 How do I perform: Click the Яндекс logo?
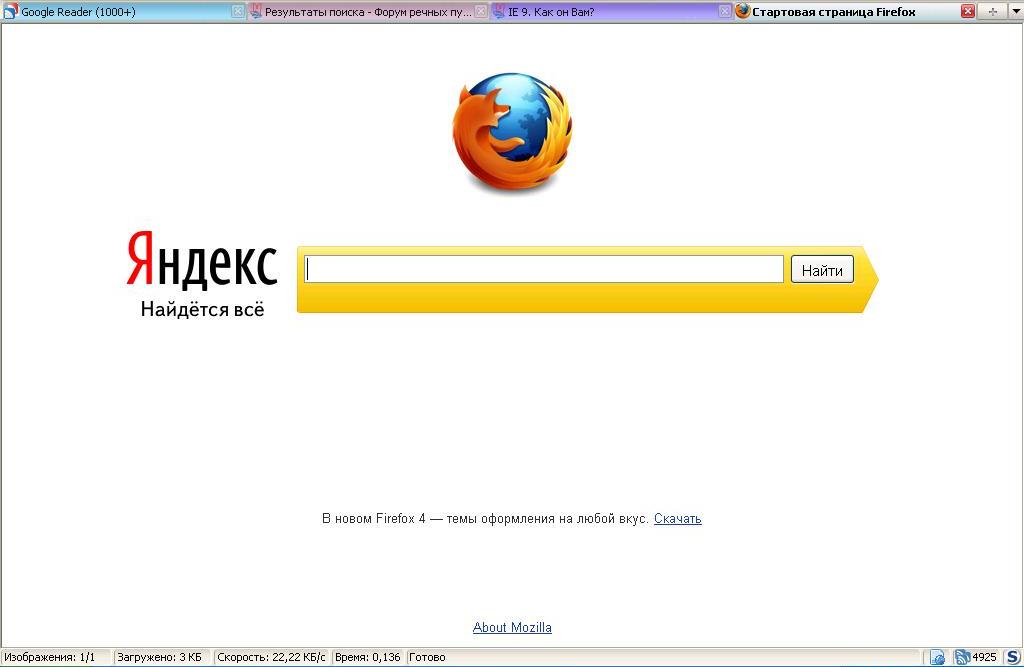tap(202, 261)
